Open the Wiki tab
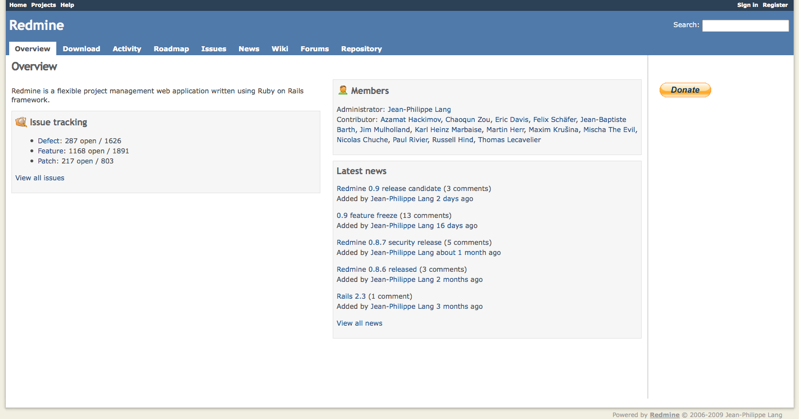The image size is (799, 419). tap(280, 49)
